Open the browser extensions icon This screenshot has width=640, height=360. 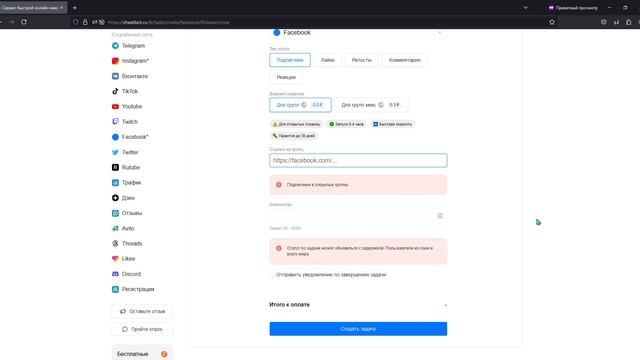[x=629, y=22]
